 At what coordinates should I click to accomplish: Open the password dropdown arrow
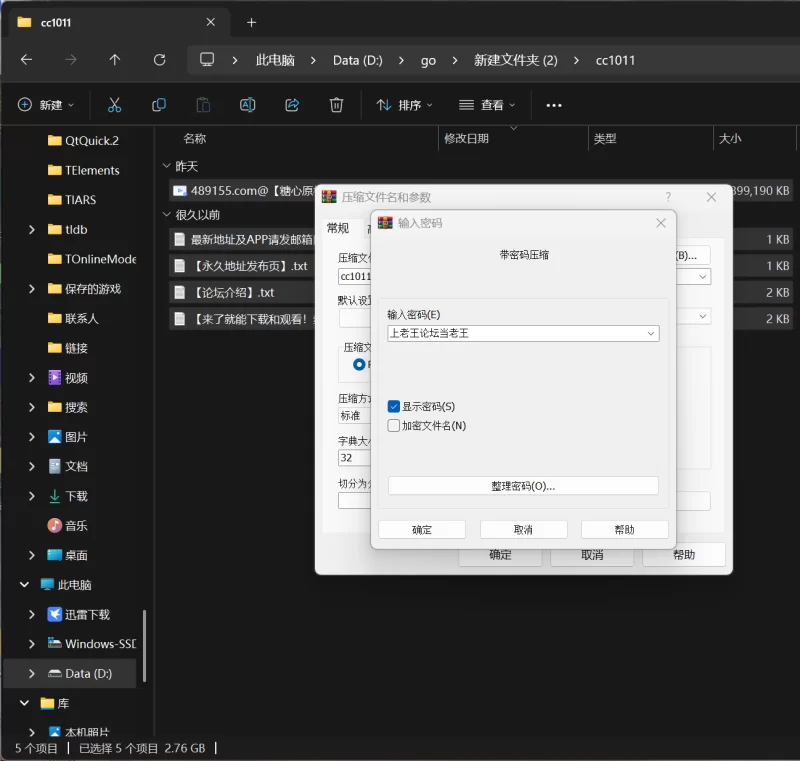(651, 334)
